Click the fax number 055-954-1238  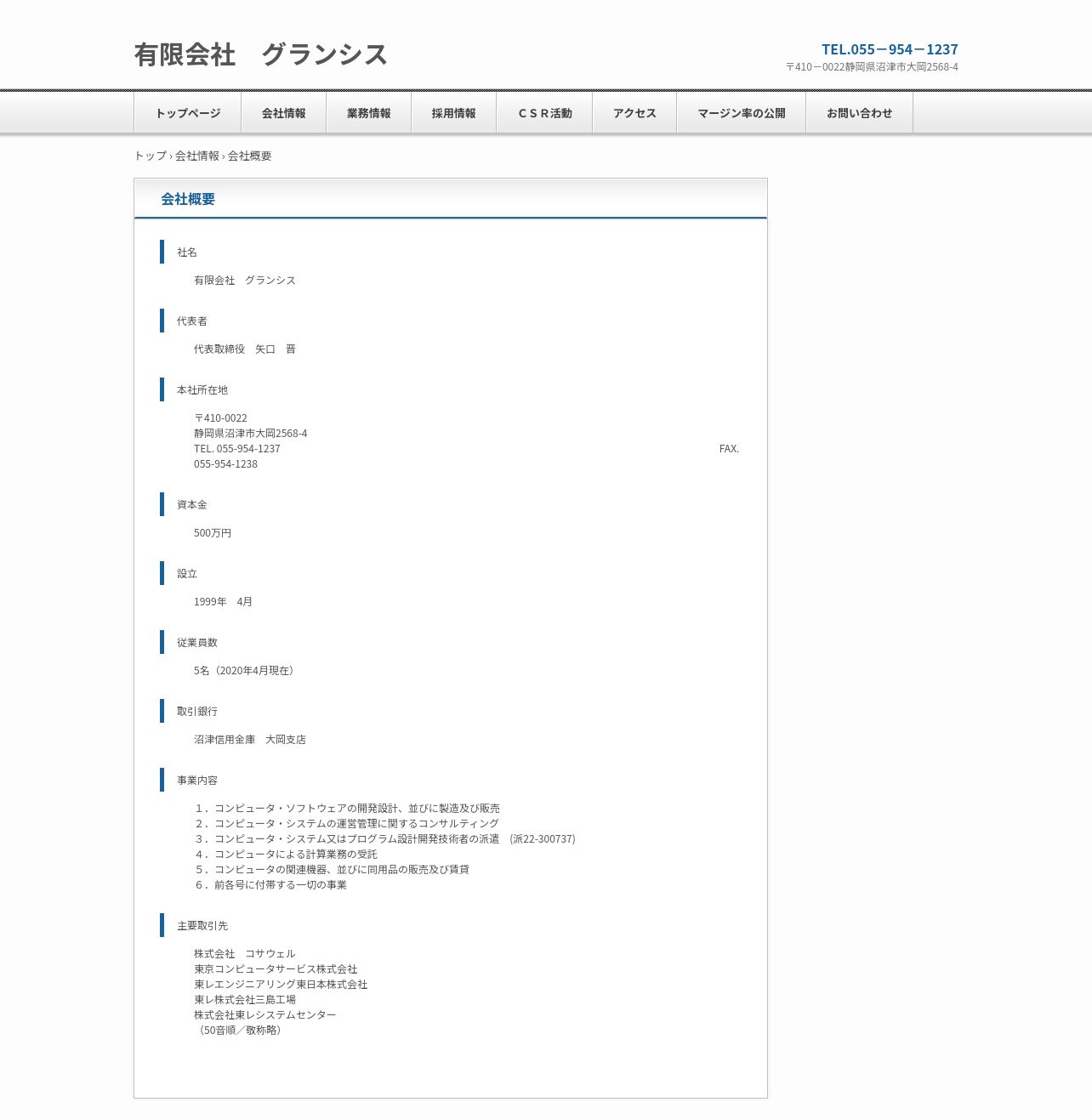click(225, 464)
